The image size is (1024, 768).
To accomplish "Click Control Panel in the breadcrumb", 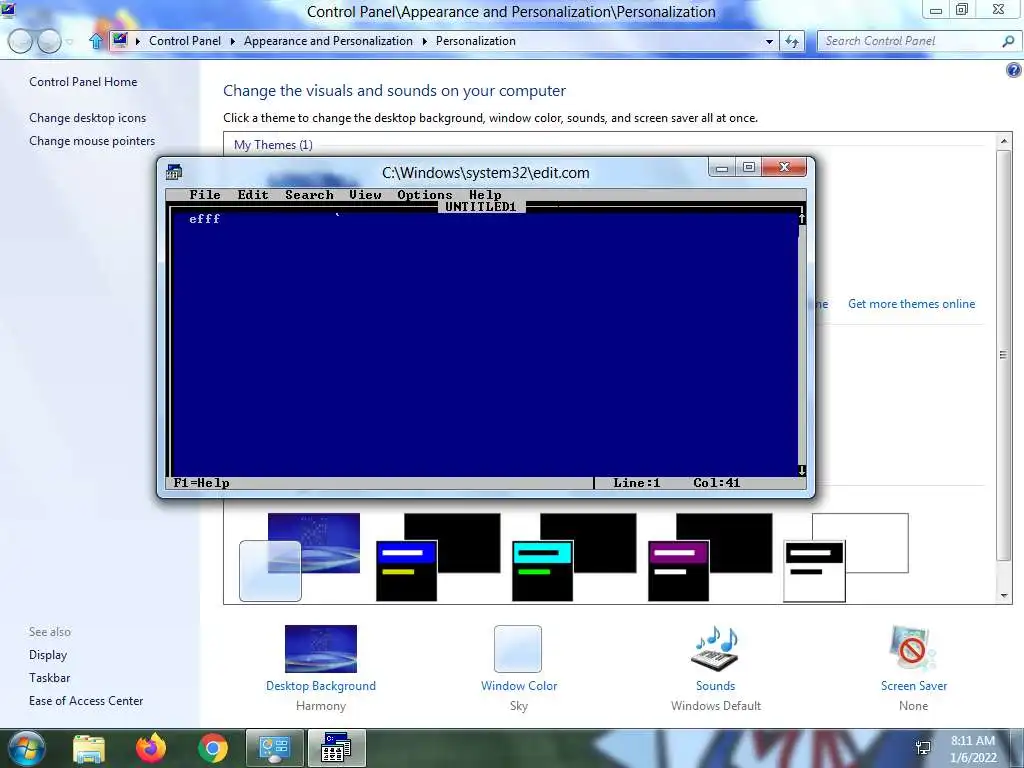I will tap(185, 40).
